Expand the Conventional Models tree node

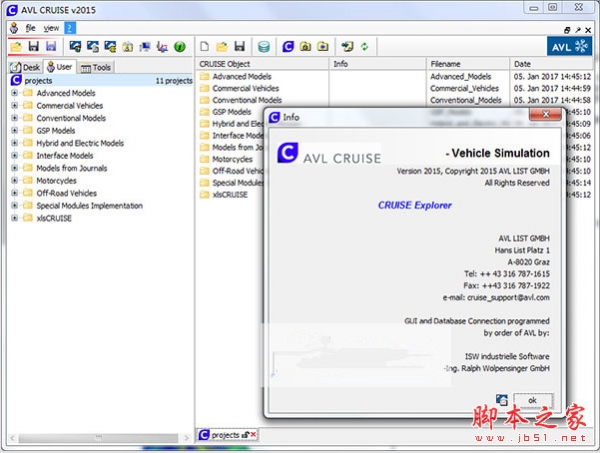click(x=15, y=118)
